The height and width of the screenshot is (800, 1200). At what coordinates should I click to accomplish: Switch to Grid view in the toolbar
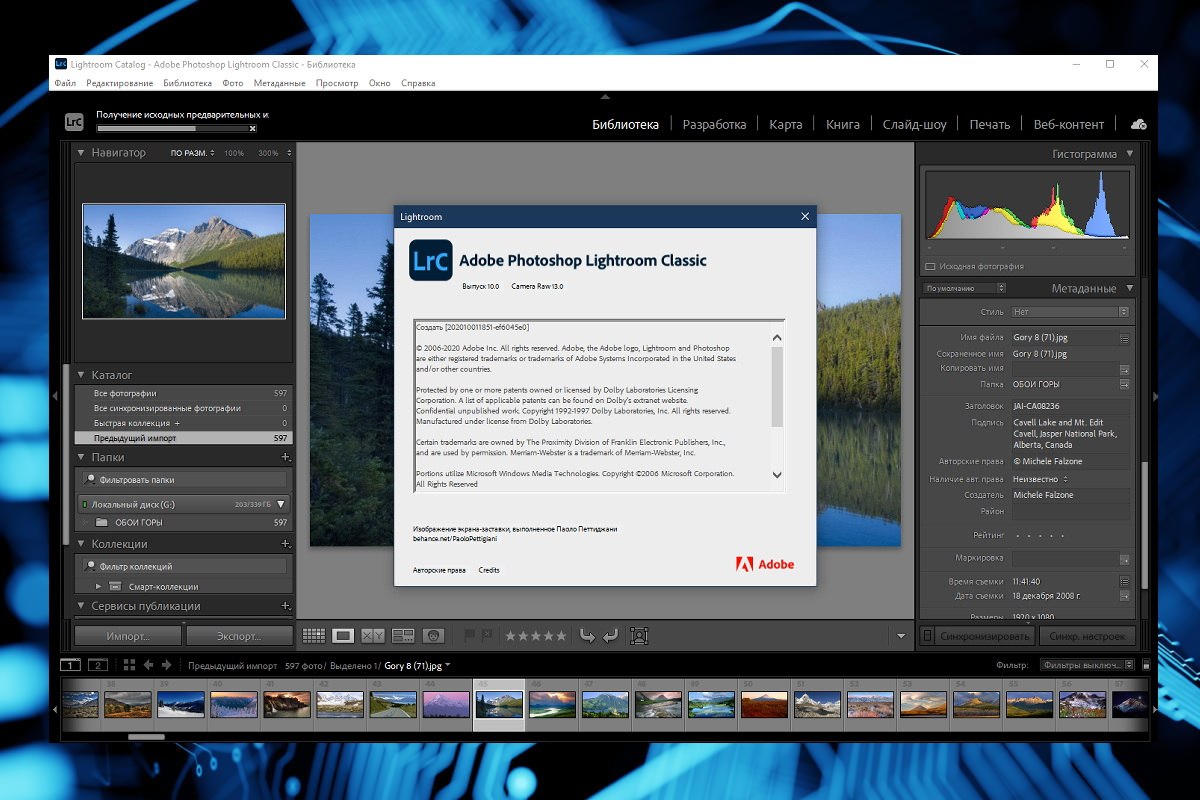click(x=313, y=635)
